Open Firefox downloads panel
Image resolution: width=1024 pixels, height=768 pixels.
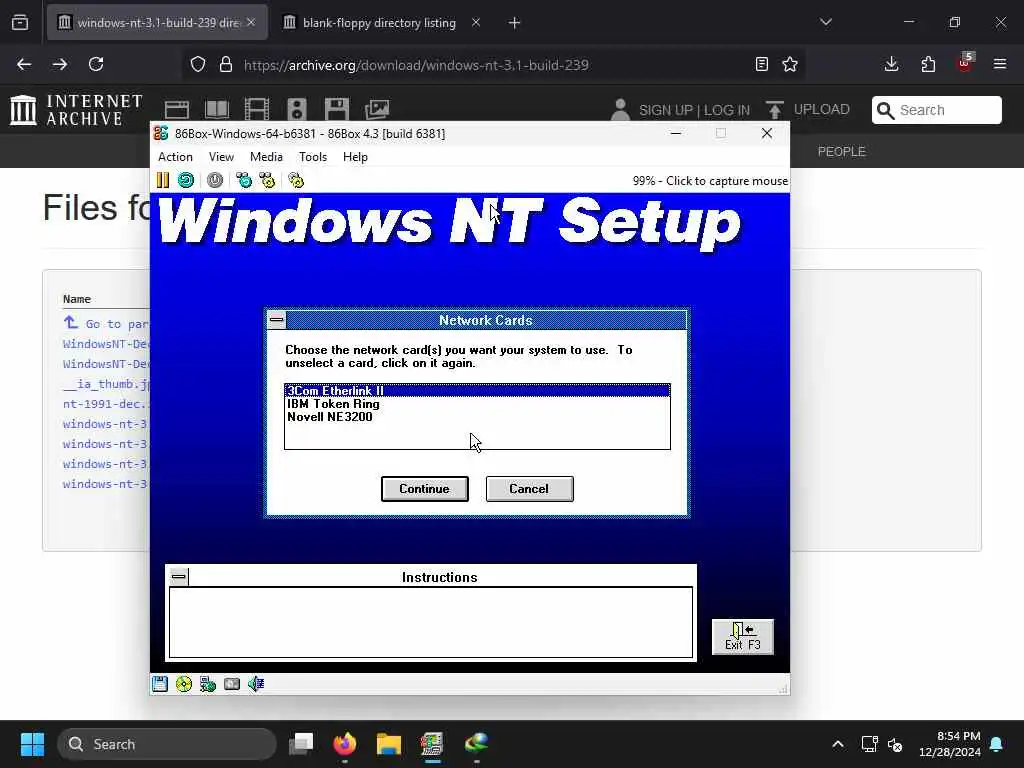[x=891, y=64]
